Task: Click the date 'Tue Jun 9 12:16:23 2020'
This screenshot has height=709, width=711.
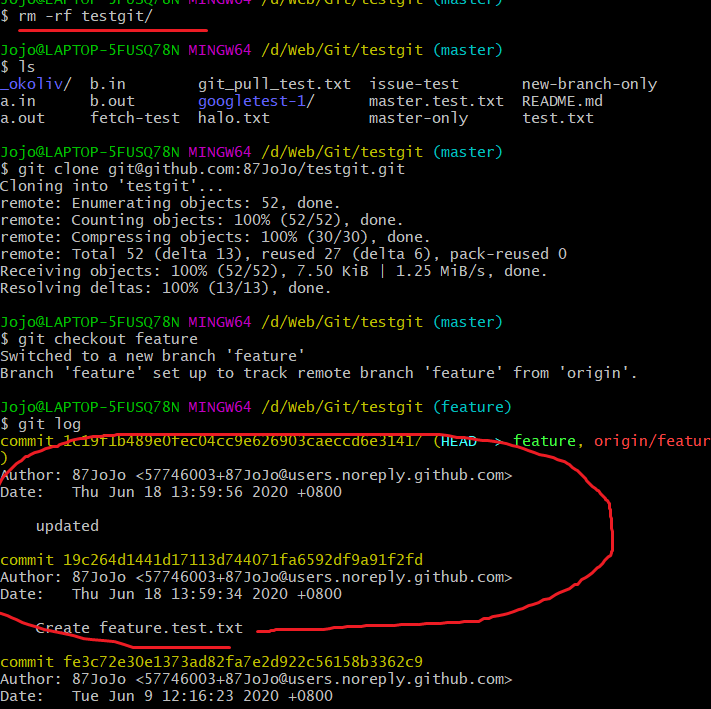Action: [175, 696]
